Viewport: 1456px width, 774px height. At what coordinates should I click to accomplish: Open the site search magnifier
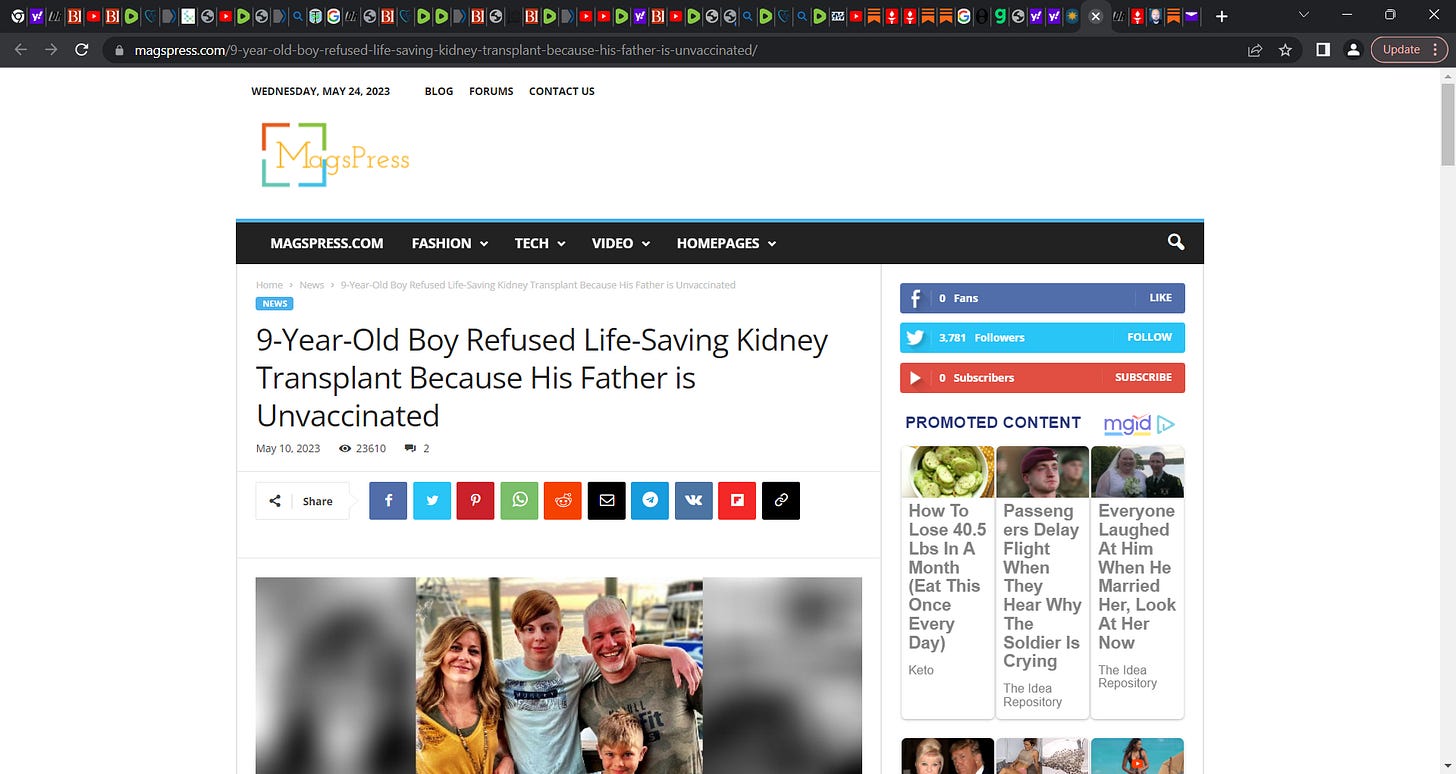pyautogui.click(x=1176, y=242)
